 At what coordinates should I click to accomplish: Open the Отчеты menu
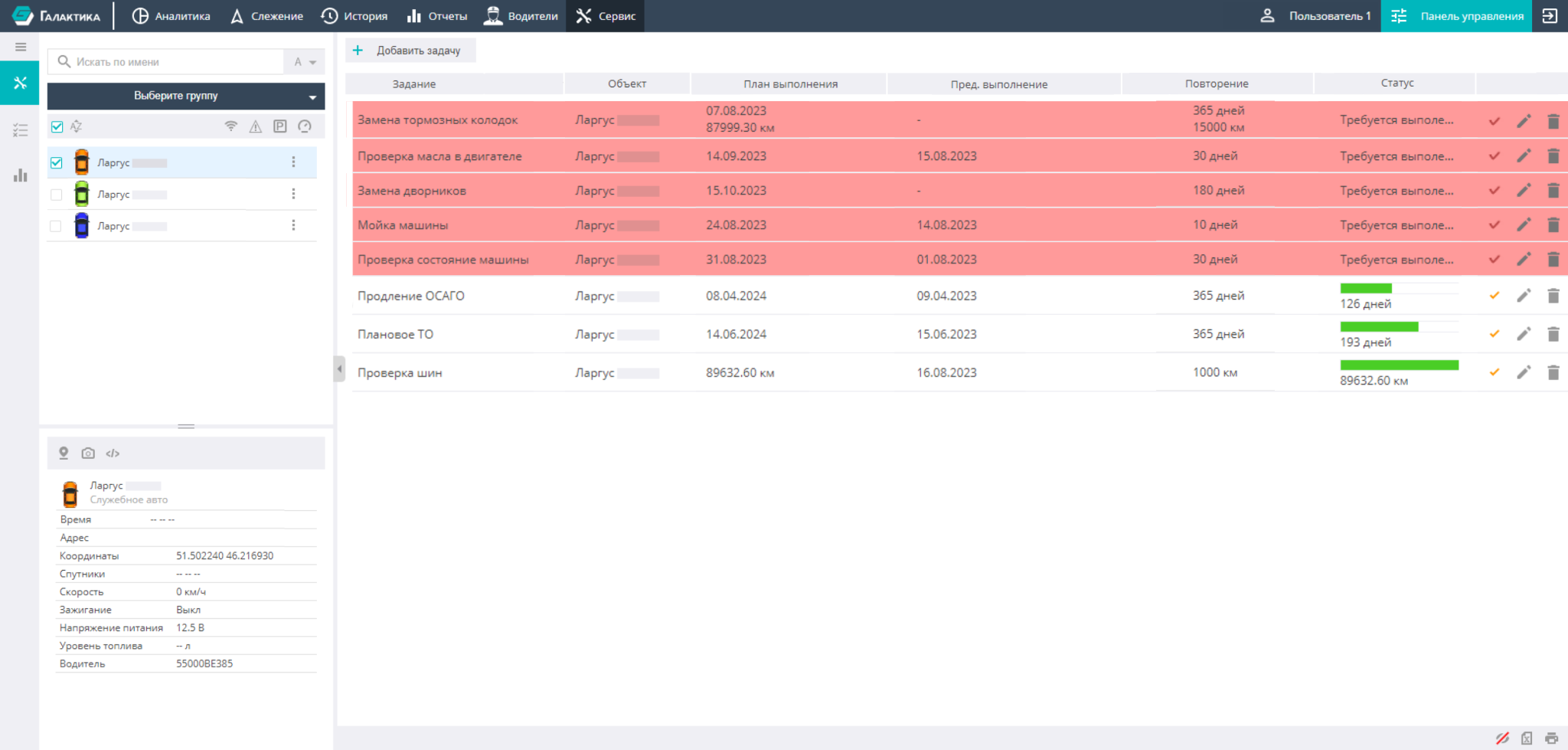coord(437,16)
